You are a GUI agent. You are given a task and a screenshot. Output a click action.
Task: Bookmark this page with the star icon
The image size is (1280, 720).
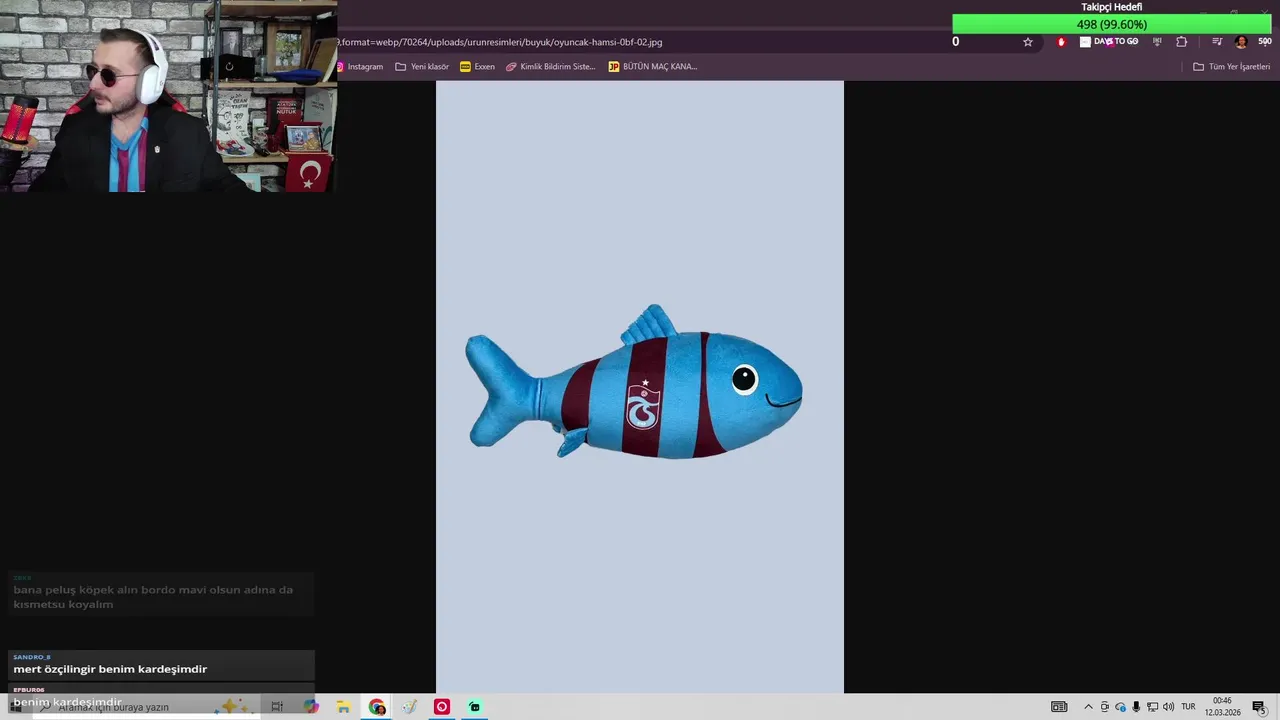(1027, 42)
